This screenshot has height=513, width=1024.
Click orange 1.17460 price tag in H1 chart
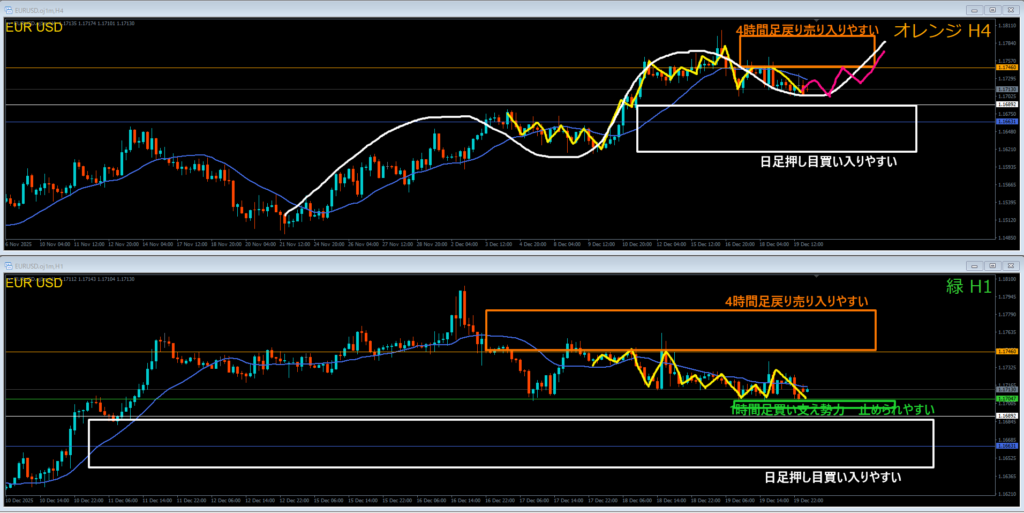1006,351
